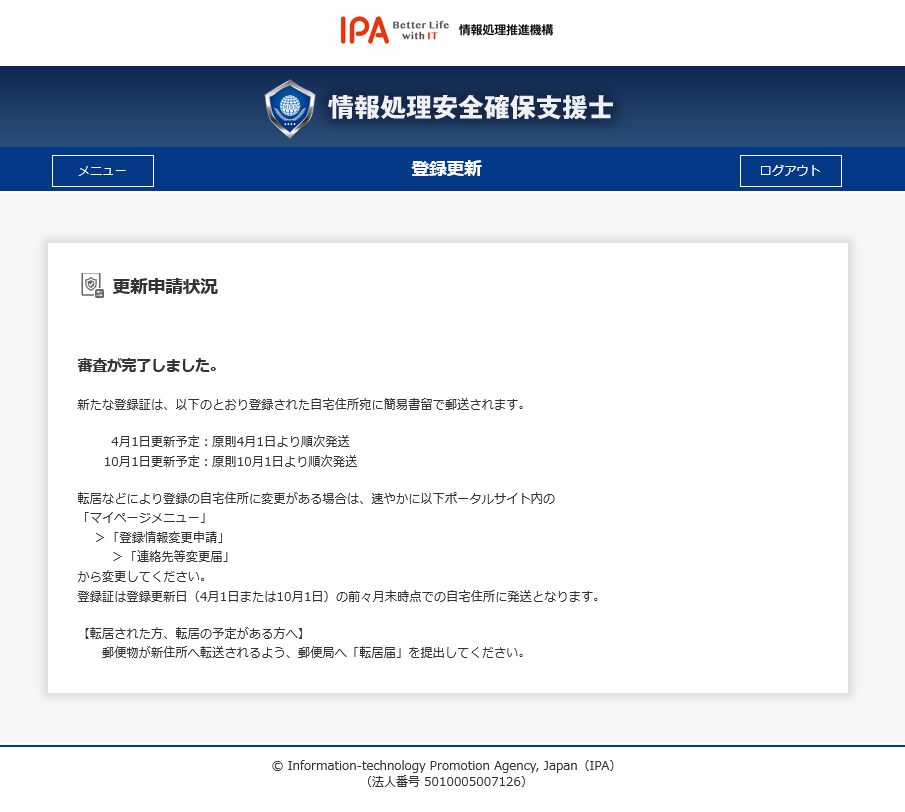Click the 登録更新 page title
This screenshot has height=812, width=905.
(x=446, y=169)
